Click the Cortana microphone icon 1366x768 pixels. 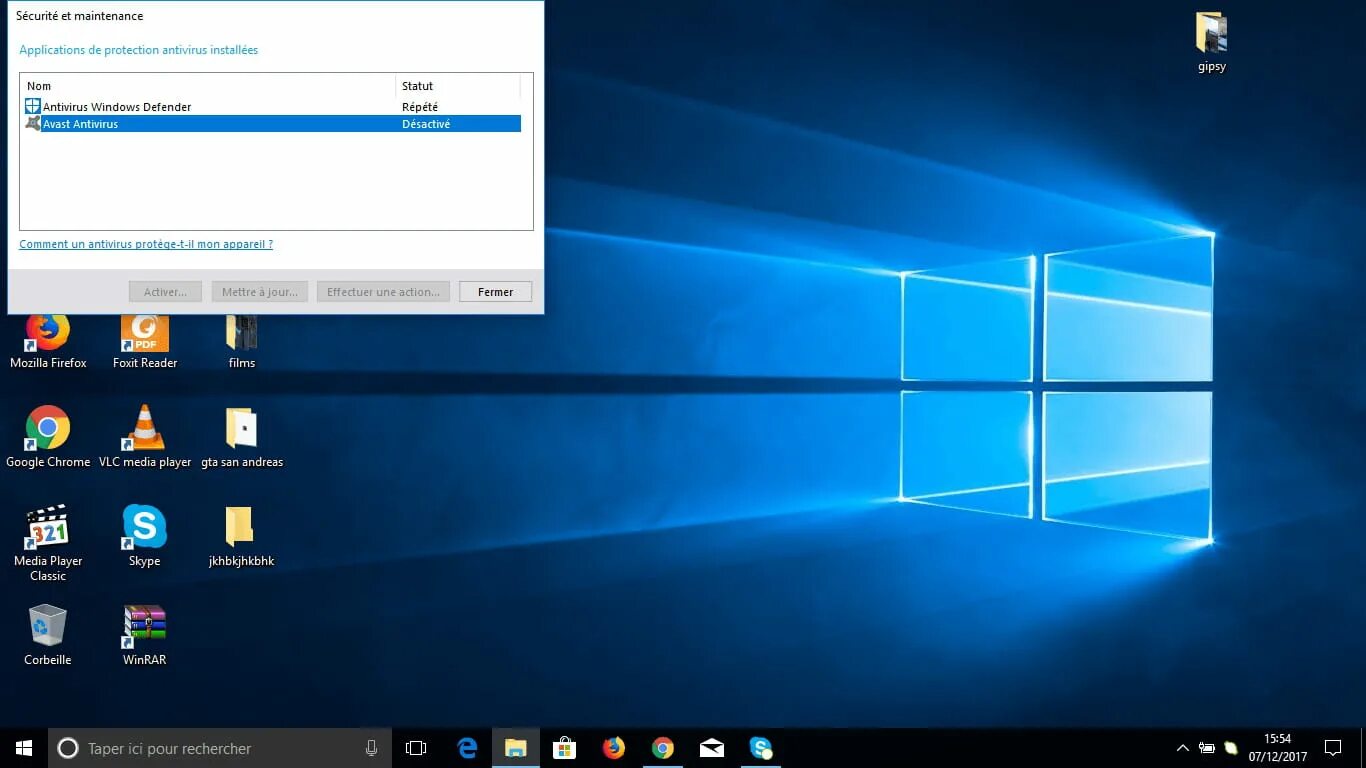pyautogui.click(x=371, y=748)
